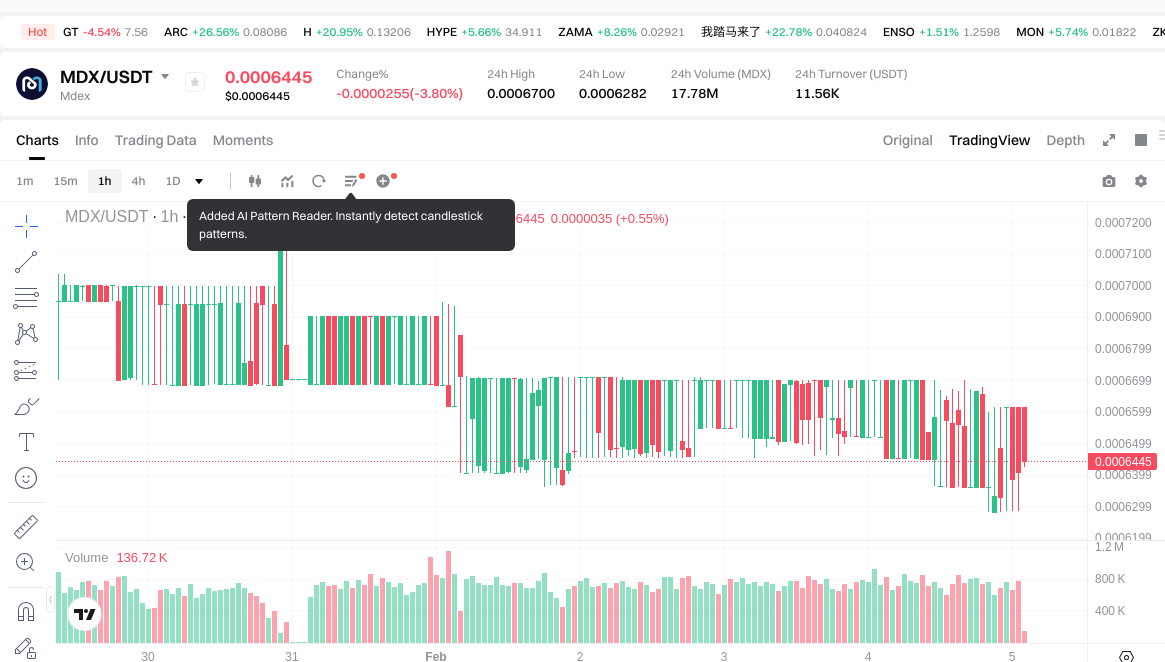This screenshot has height=662, width=1165.
Task: Click the candlestick chart style icon
Action: 255,181
